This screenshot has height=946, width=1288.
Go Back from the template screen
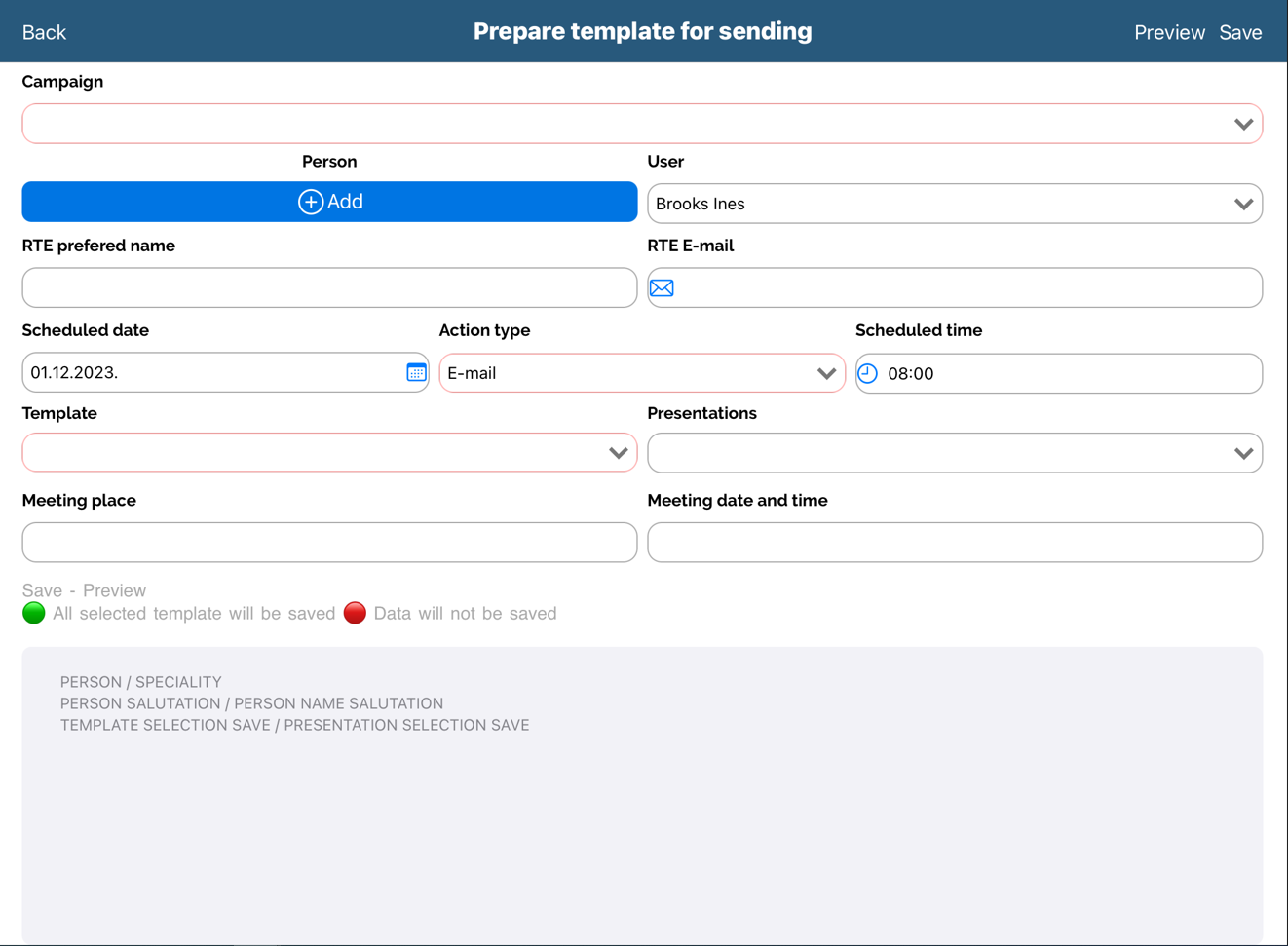click(44, 32)
